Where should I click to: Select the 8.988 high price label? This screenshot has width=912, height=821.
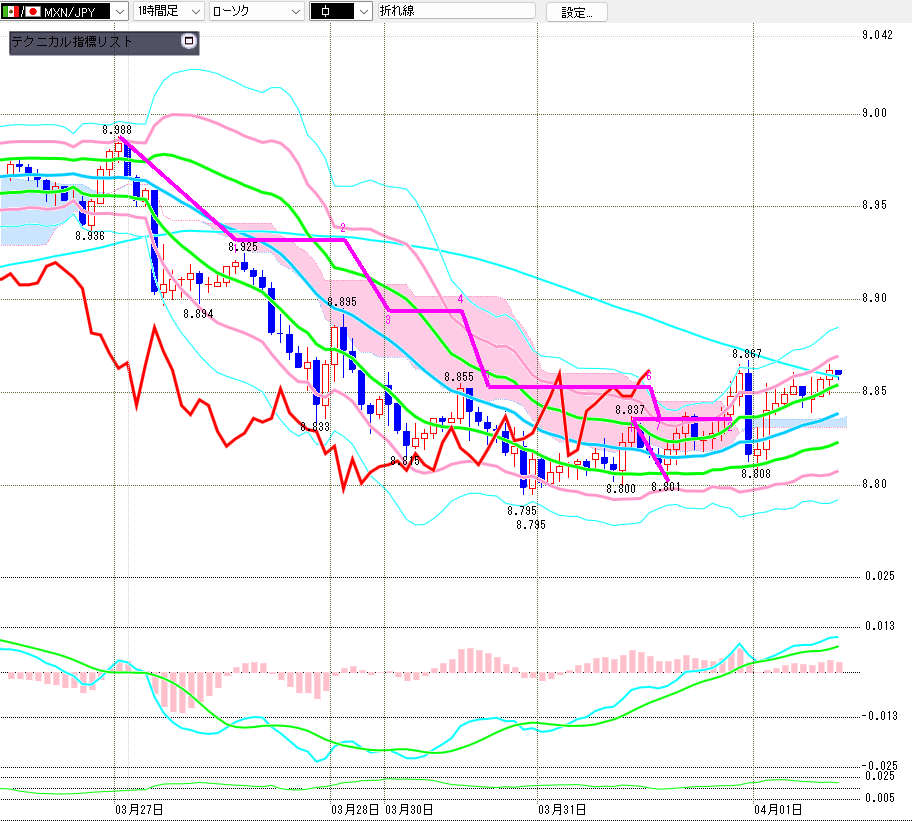[117, 130]
